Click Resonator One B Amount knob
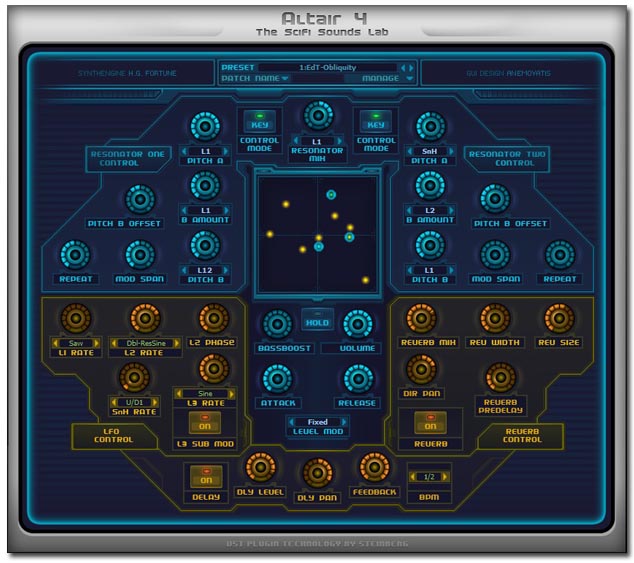This screenshot has height=563, width=634. pyautogui.click(x=205, y=186)
